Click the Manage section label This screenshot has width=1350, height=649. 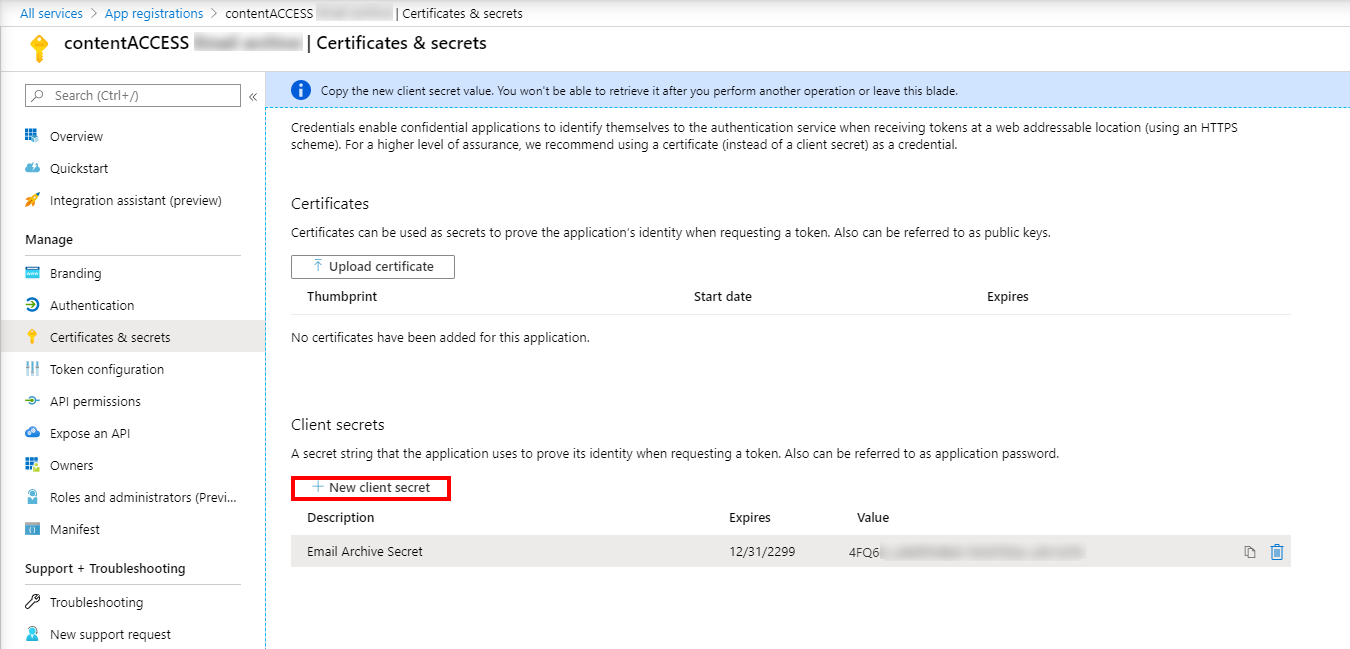click(49, 240)
